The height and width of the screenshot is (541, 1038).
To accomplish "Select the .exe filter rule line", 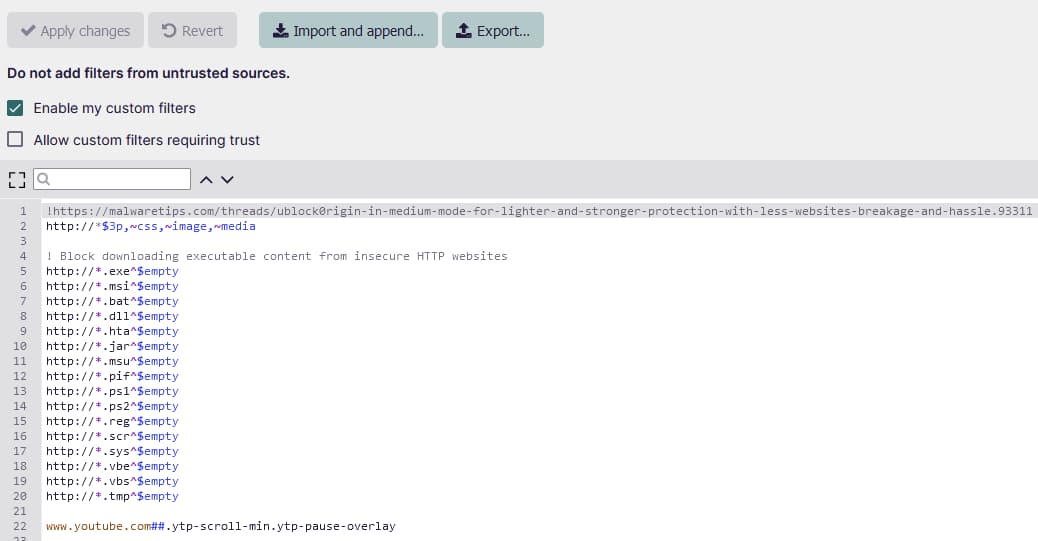I will [x=112, y=271].
